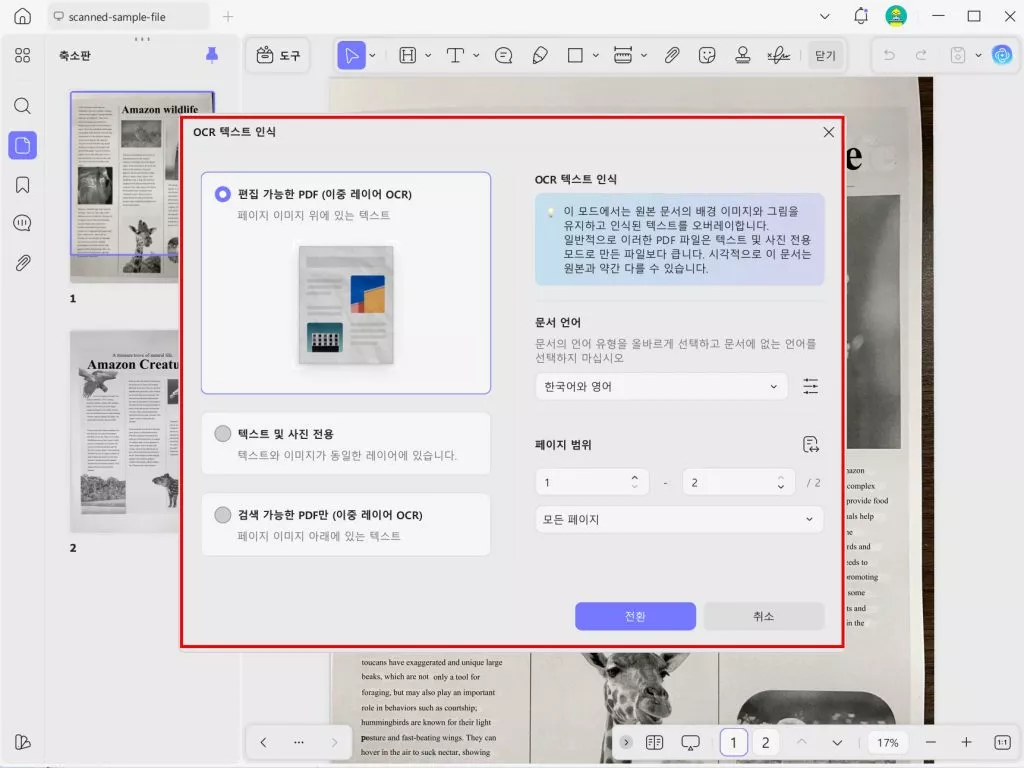Open the tools menu button
1024x768 pixels.
[278, 56]
